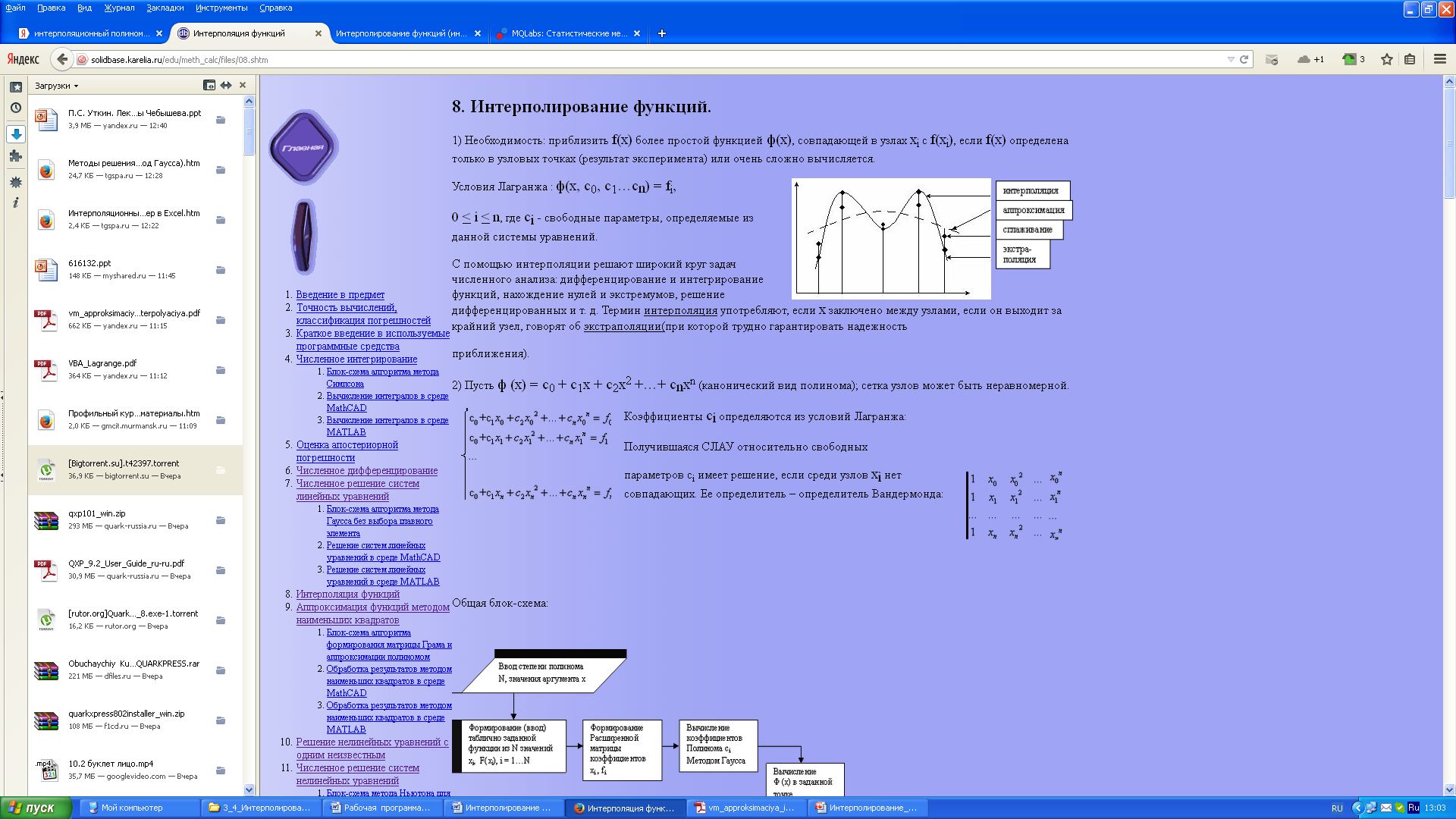Open the sidebar settings gear icon
The height and width of the screenshot is (819, 1456).
15,182
